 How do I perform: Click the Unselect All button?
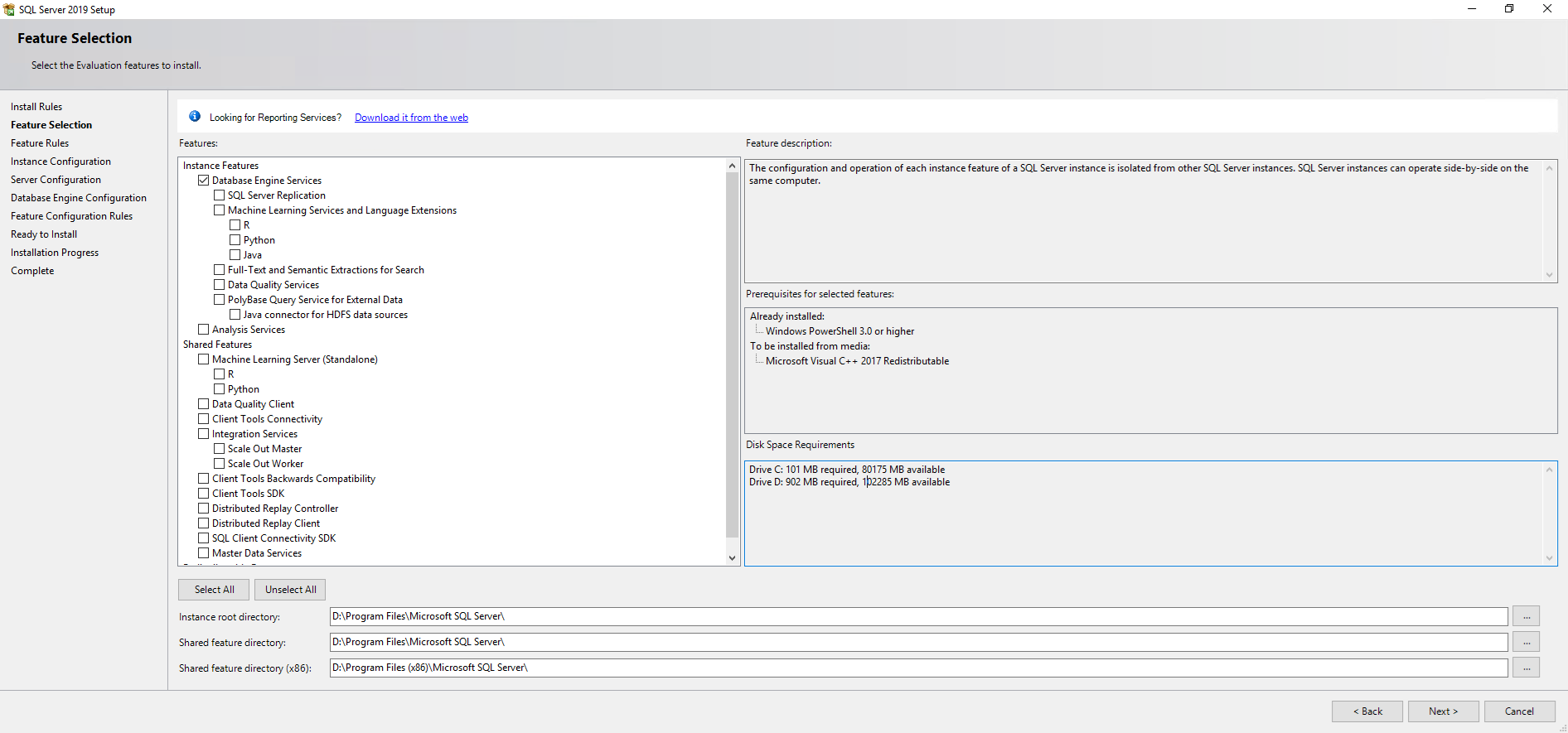[x=290, y=590]
